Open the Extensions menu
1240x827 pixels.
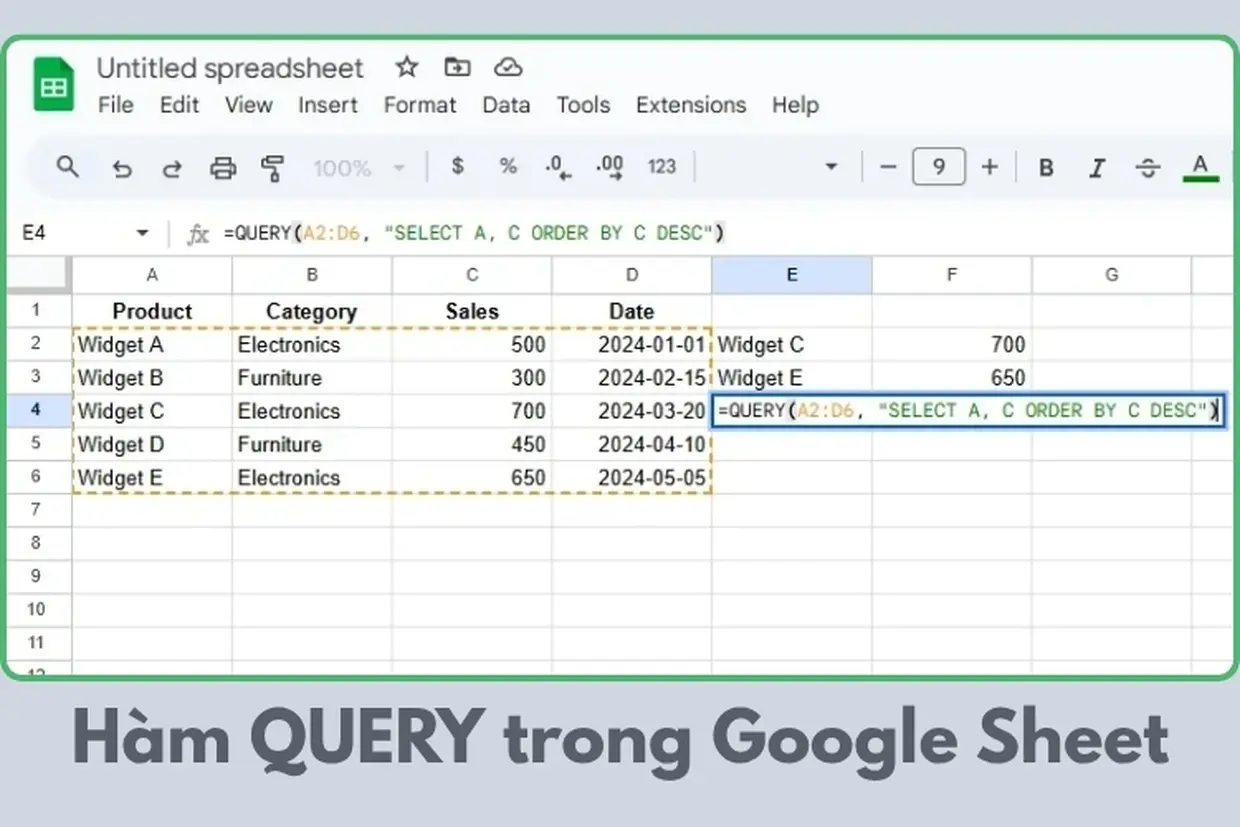691,105
